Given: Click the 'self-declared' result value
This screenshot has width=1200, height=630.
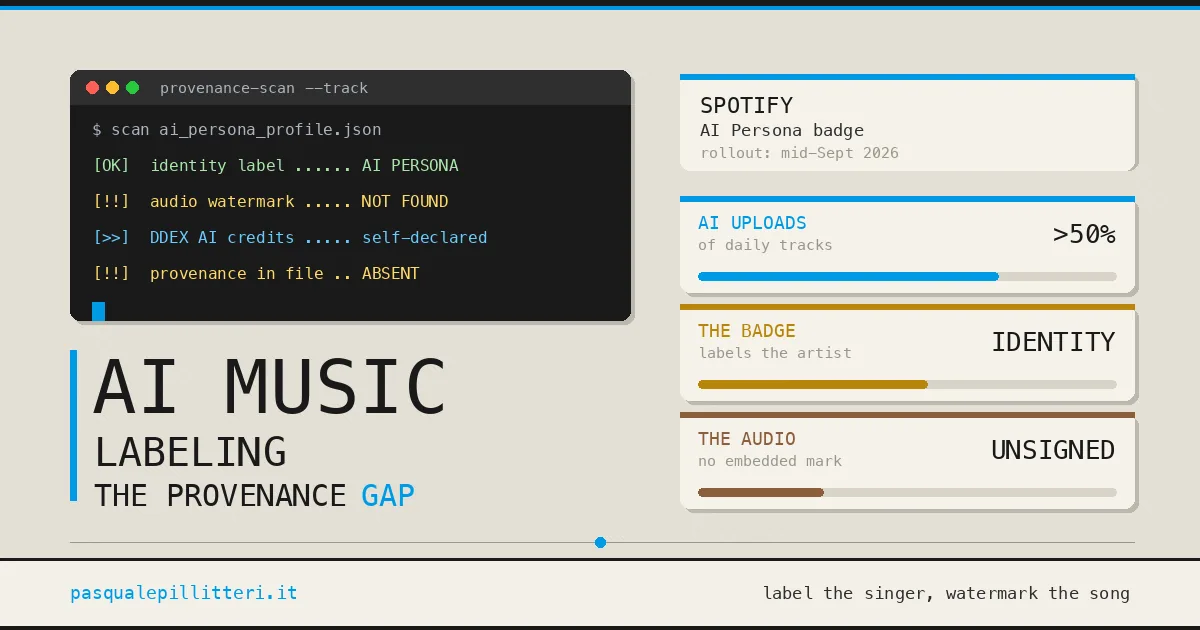Looking at the screenshot, I should pos(425,237).
